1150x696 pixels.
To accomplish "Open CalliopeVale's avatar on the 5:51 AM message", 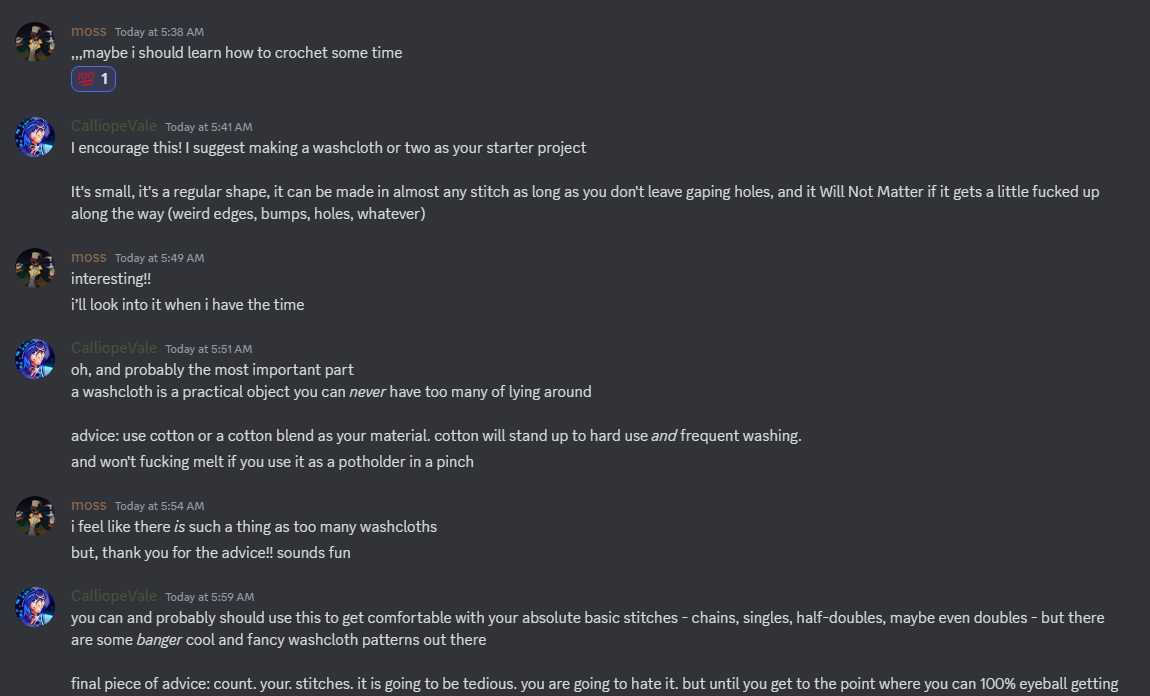I will click(x=35, y=359).
